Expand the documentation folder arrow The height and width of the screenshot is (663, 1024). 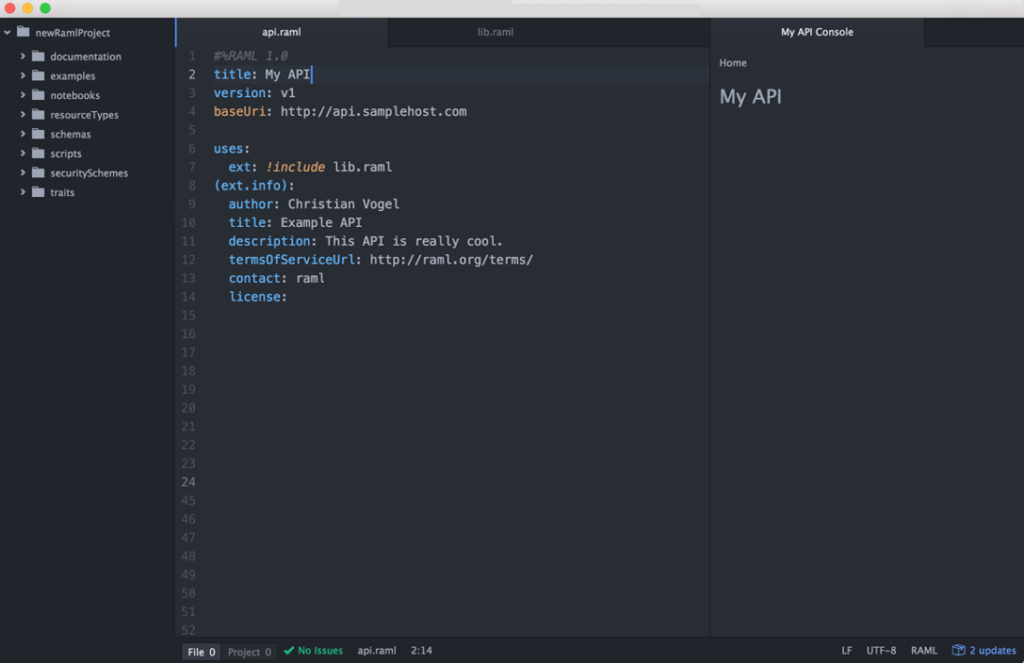[23, 56]
